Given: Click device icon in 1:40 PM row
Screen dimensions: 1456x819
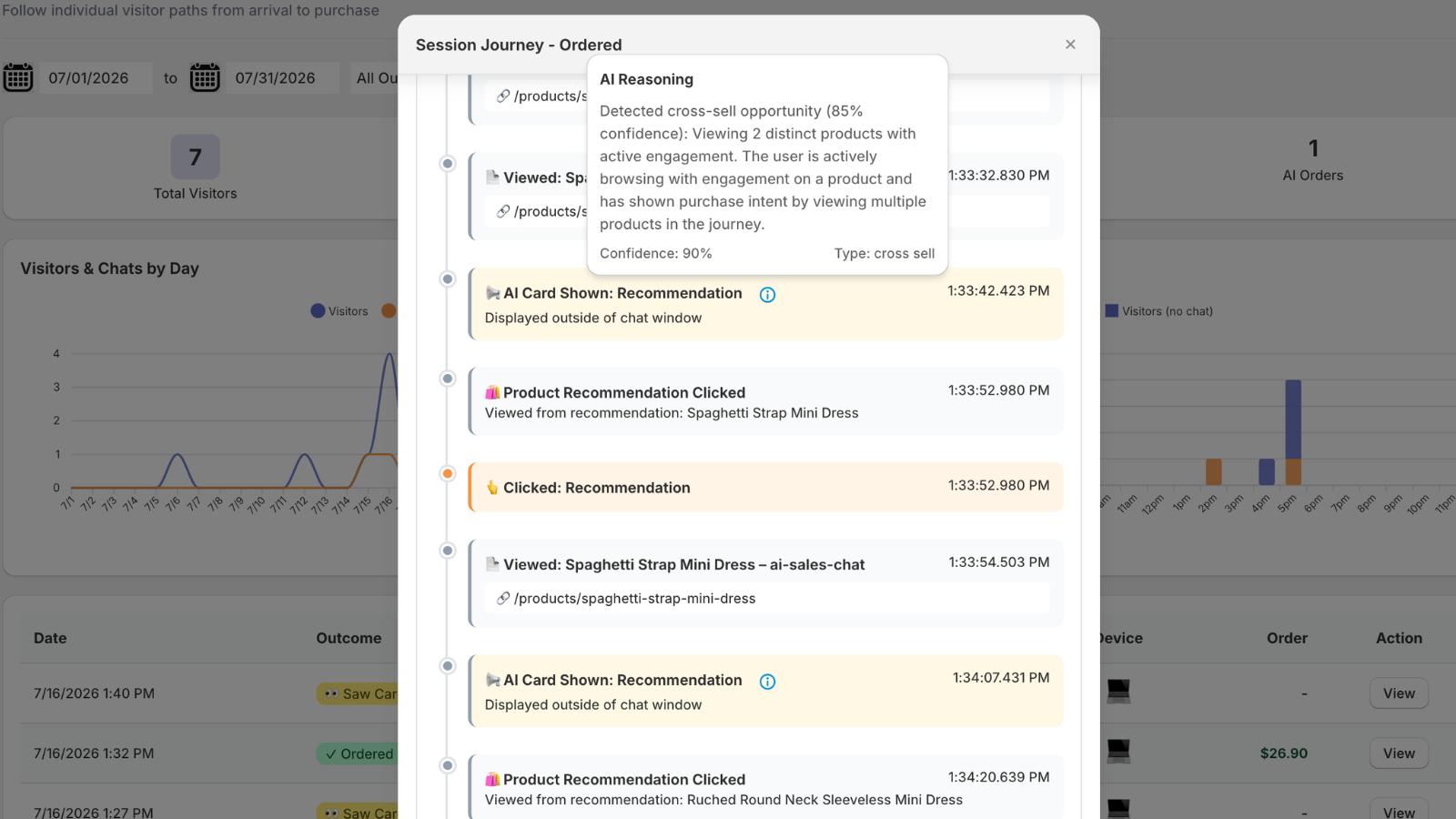Looking at the screenshot, I should (x=1118, y=692).
